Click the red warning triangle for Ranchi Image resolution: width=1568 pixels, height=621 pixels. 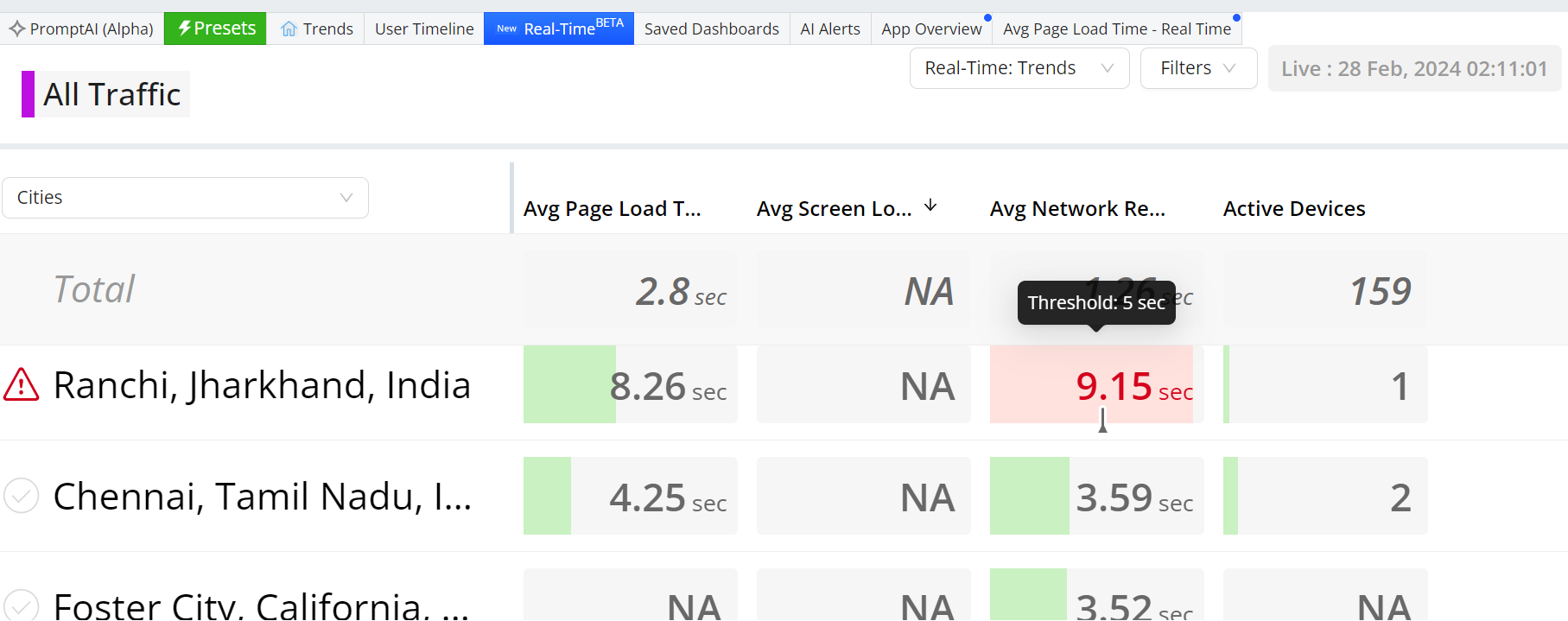(x=22, y=385)
